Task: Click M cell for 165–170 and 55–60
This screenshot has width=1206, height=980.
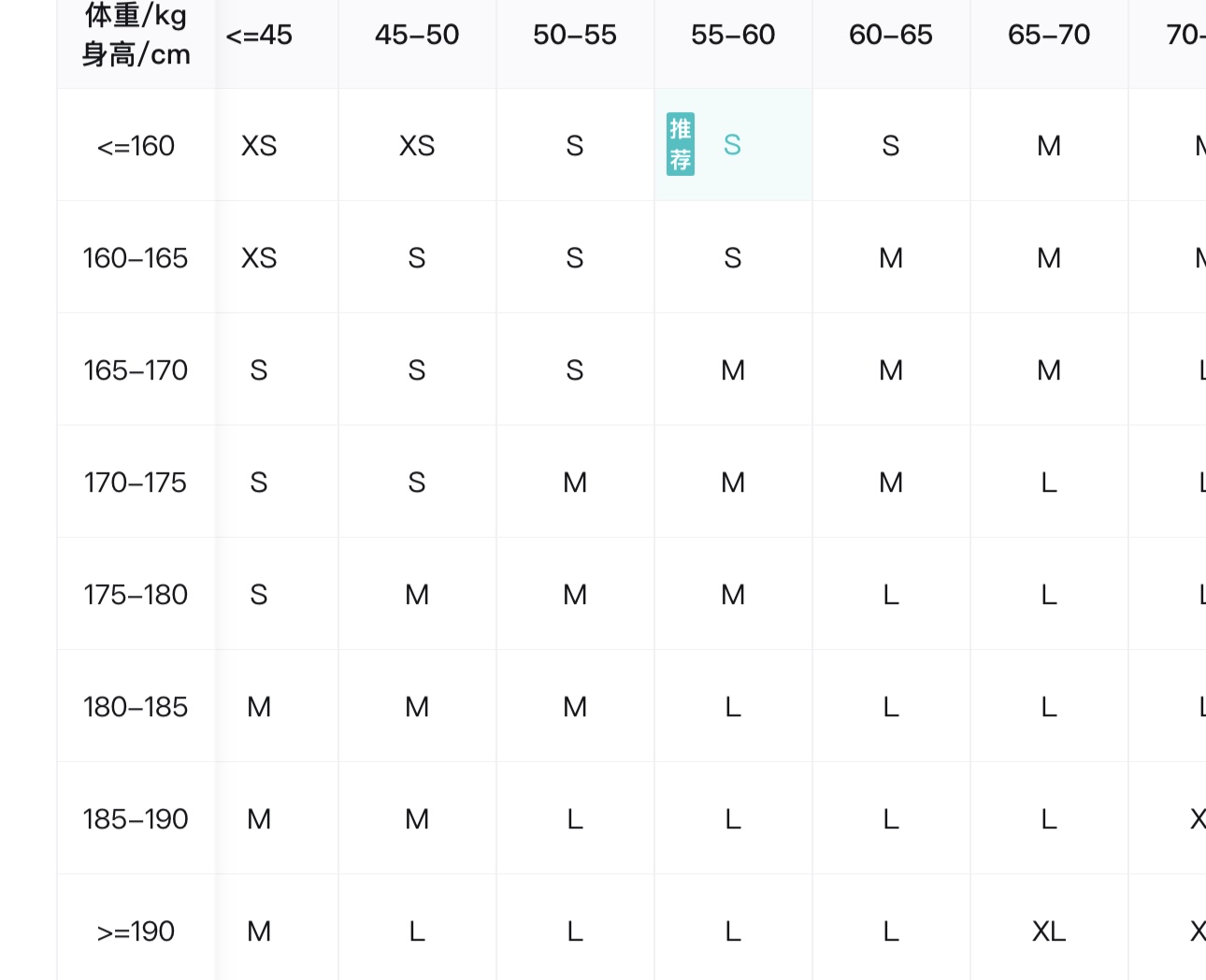Action: pyautogui.click(x=733, y=370)
